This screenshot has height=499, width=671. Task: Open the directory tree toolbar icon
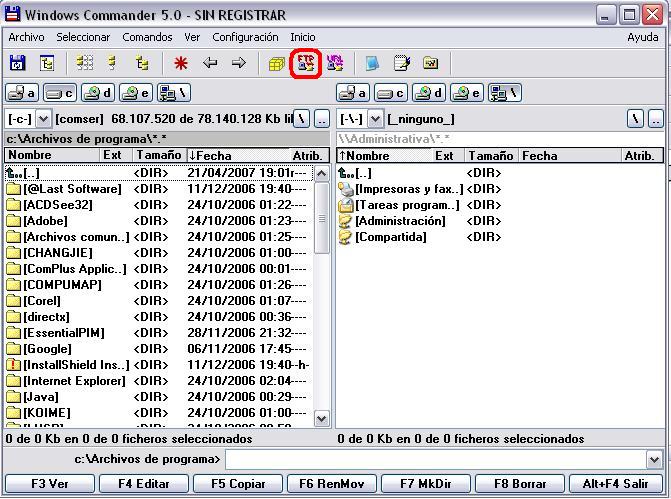(47, 63)
